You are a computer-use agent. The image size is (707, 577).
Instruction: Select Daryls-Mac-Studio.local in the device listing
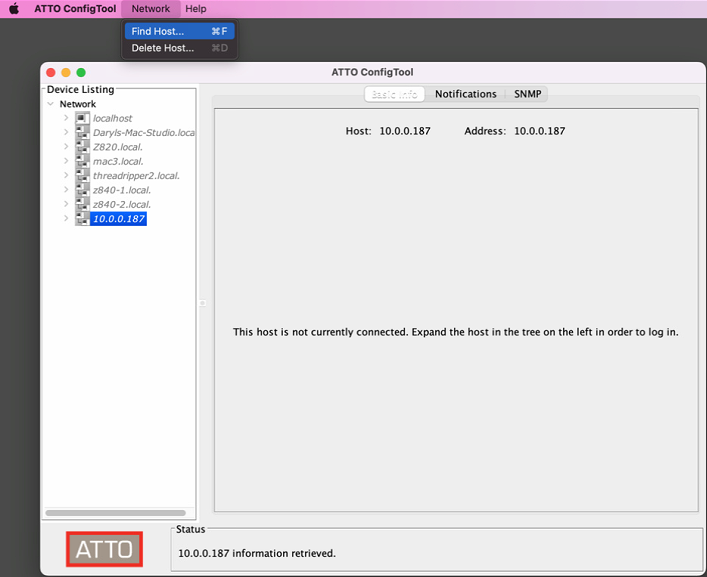point(143,133)
